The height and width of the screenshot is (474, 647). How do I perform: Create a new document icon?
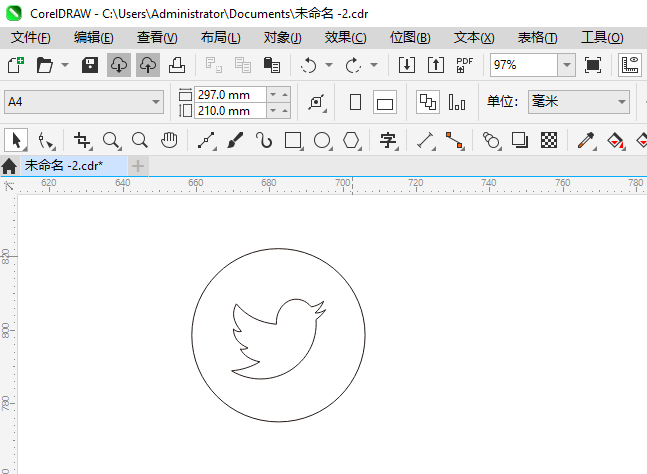pyautogui.click(x=16, y=65)
